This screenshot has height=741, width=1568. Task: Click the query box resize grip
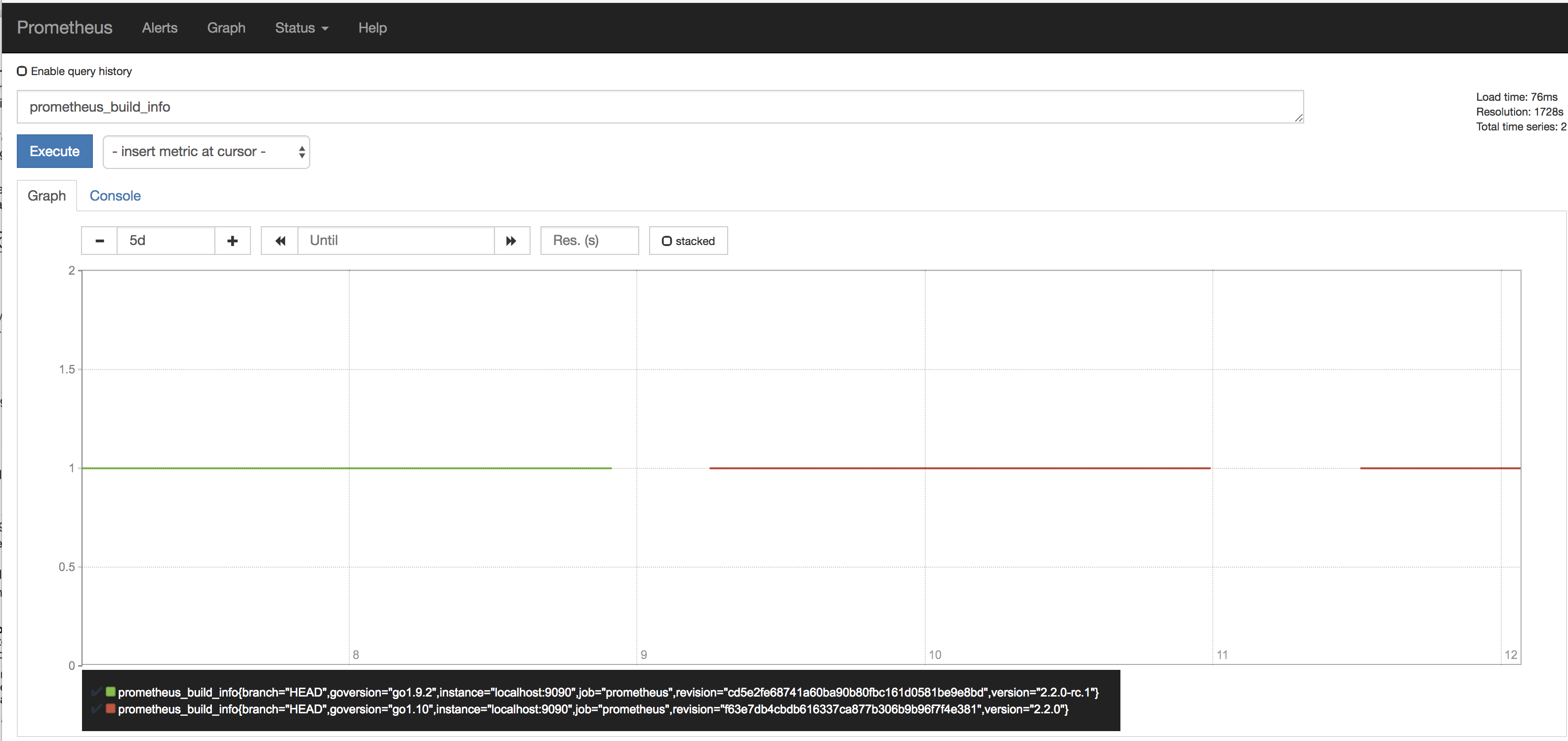[1298, 120]
